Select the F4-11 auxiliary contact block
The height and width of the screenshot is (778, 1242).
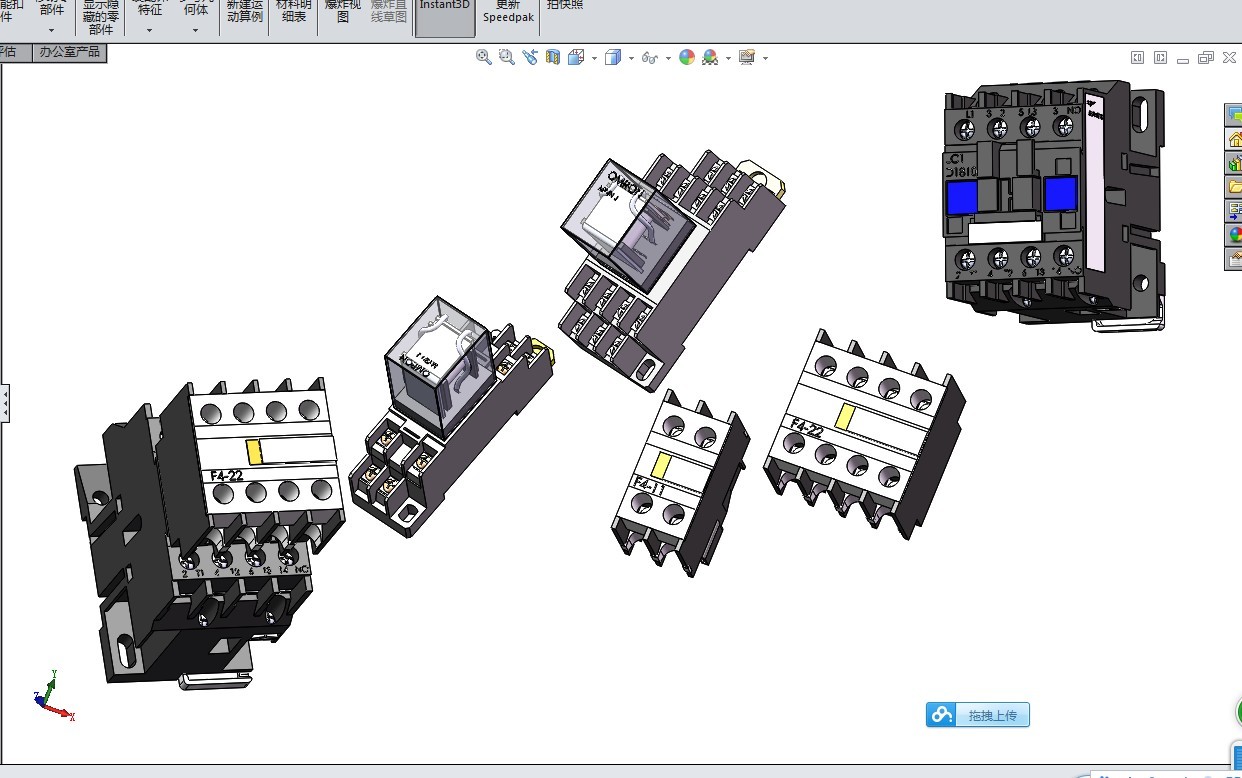[x=680, y=484]
